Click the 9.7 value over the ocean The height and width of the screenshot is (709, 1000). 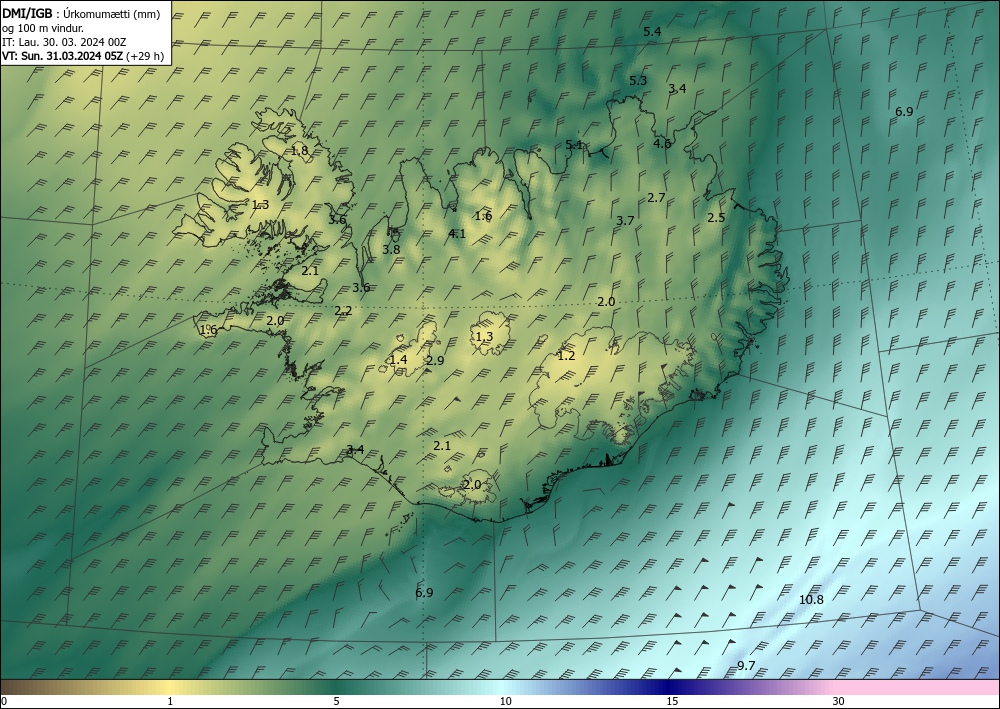point(746,666)
